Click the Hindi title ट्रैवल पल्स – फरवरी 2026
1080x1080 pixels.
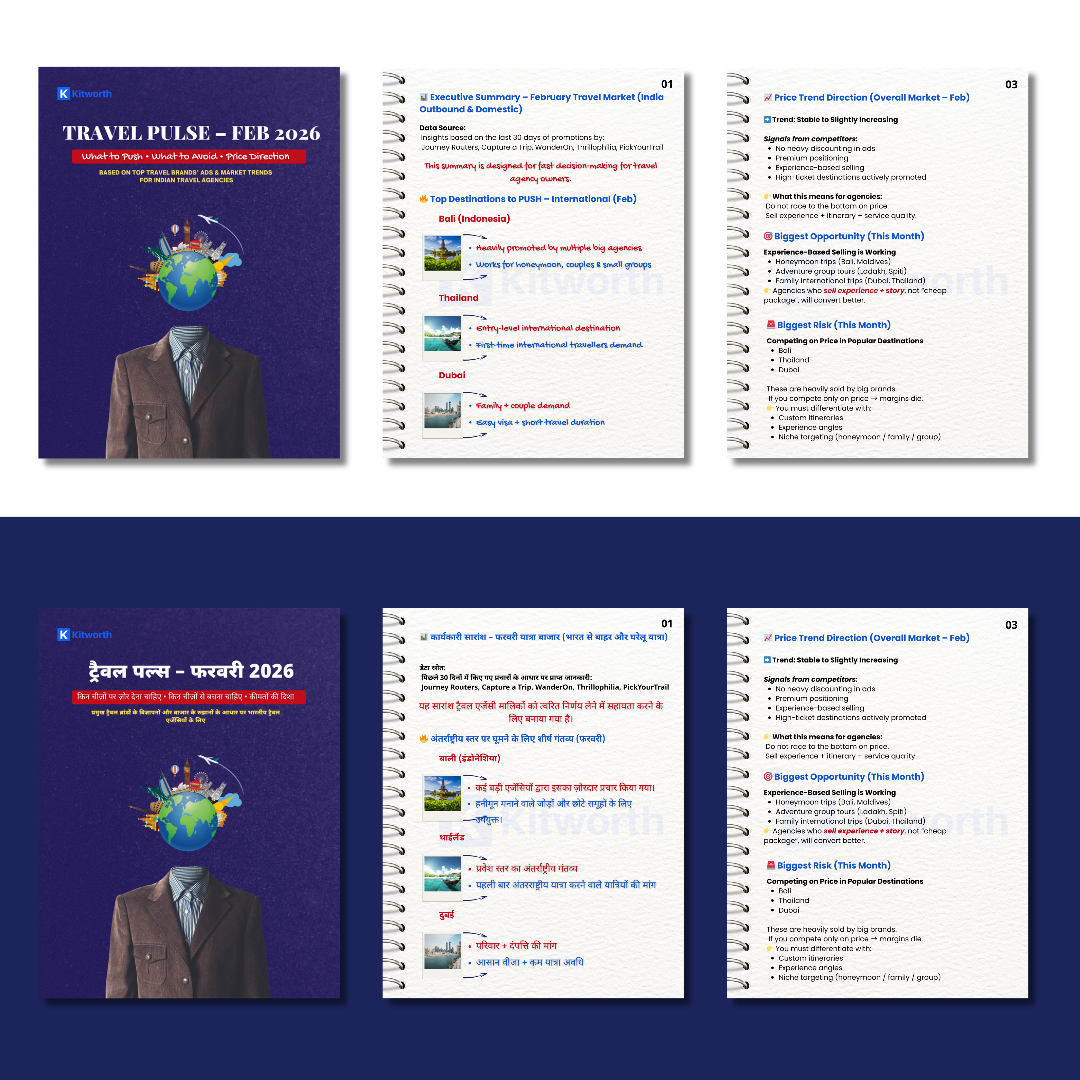(189, 671)
